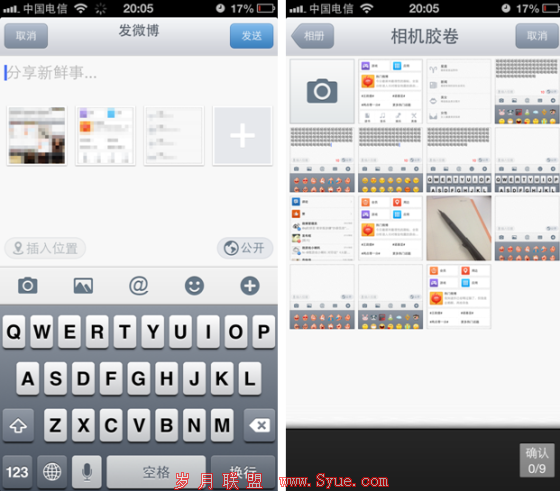Viewport: 560px width, 491px height.
Task: Open the 公开 visibility selector
Action: (245, 248)
